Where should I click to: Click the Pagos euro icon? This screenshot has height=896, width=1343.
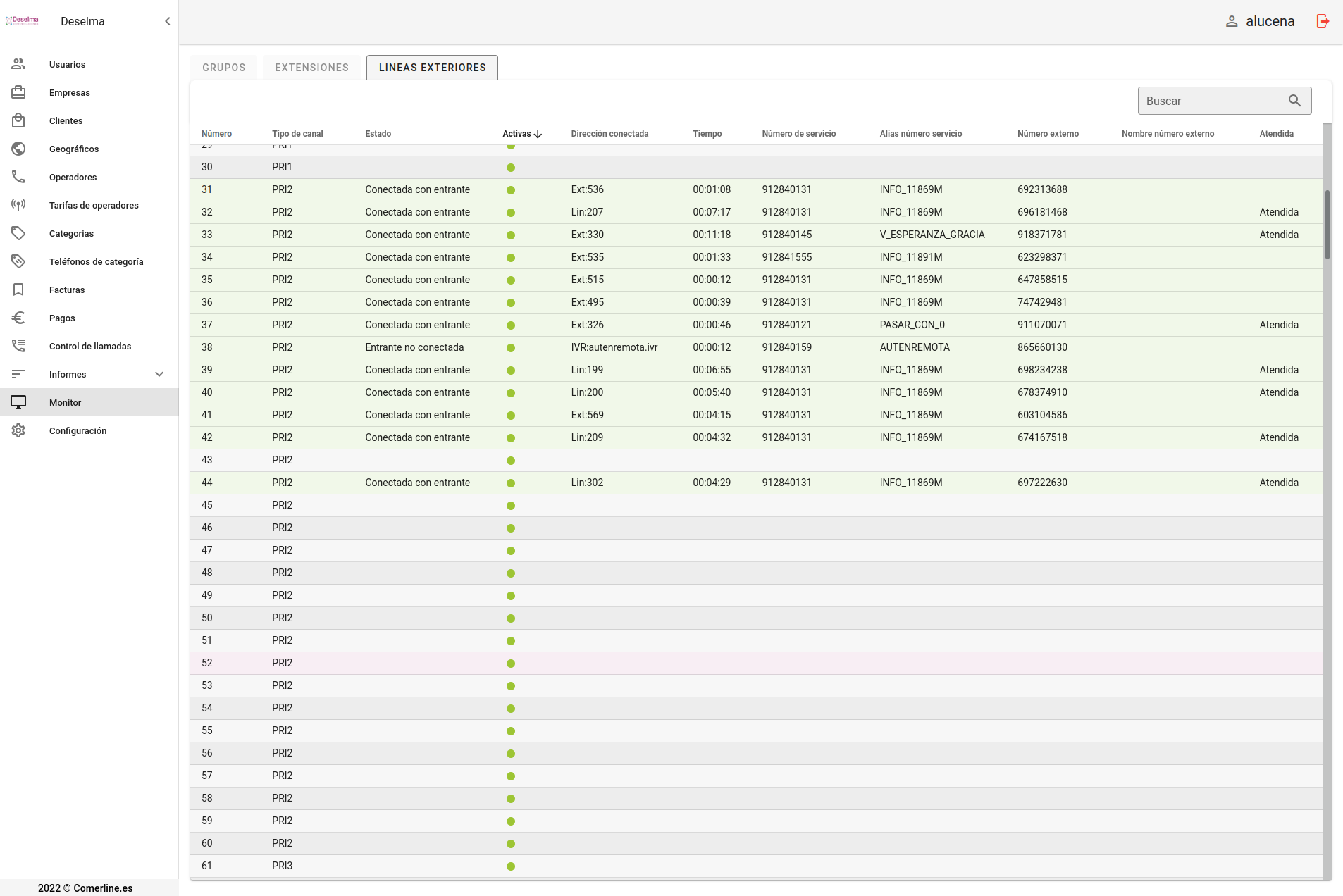18,318
